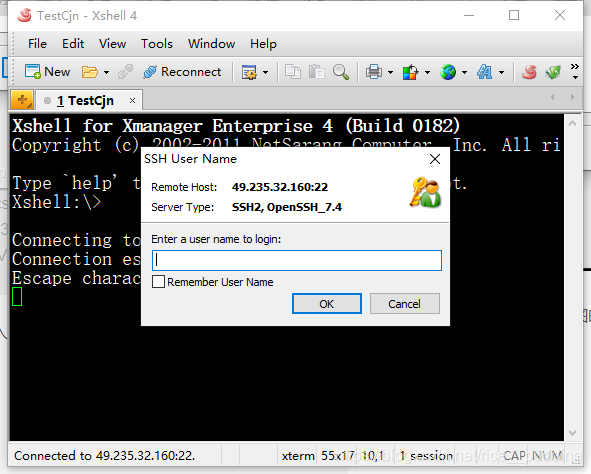Expand the Print dropdown arrow
Image resolution: width=591 pixels, height=474 pixels.
pyautogui.click(x=390, y=72)
